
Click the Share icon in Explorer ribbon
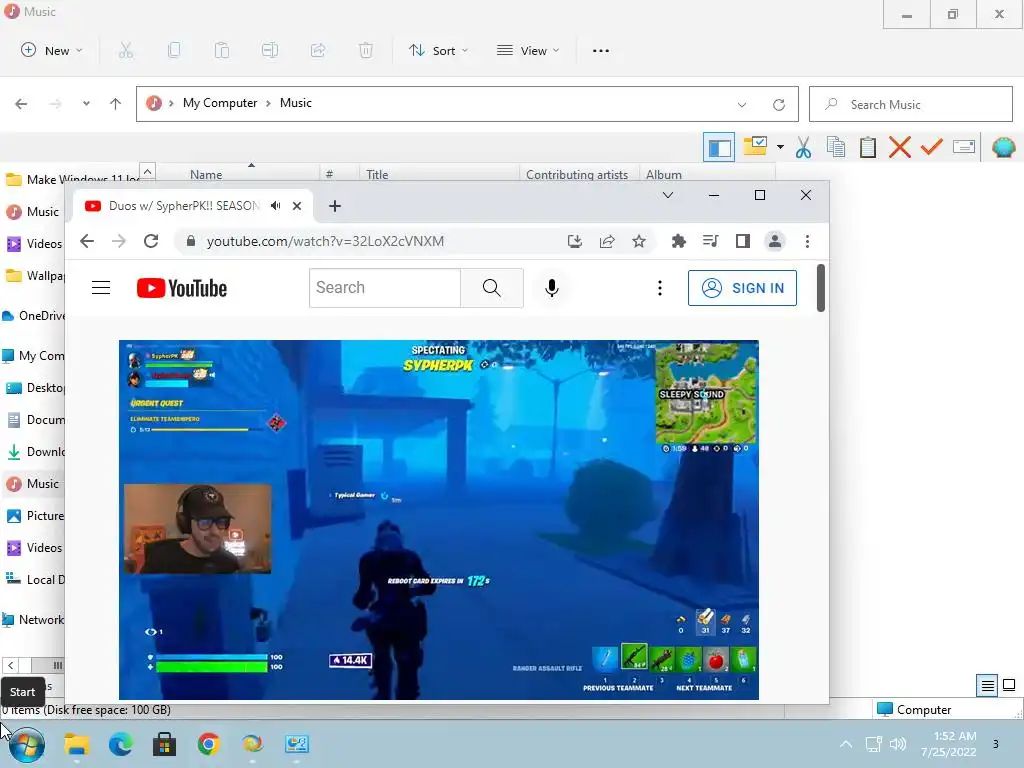pos(318,50)
